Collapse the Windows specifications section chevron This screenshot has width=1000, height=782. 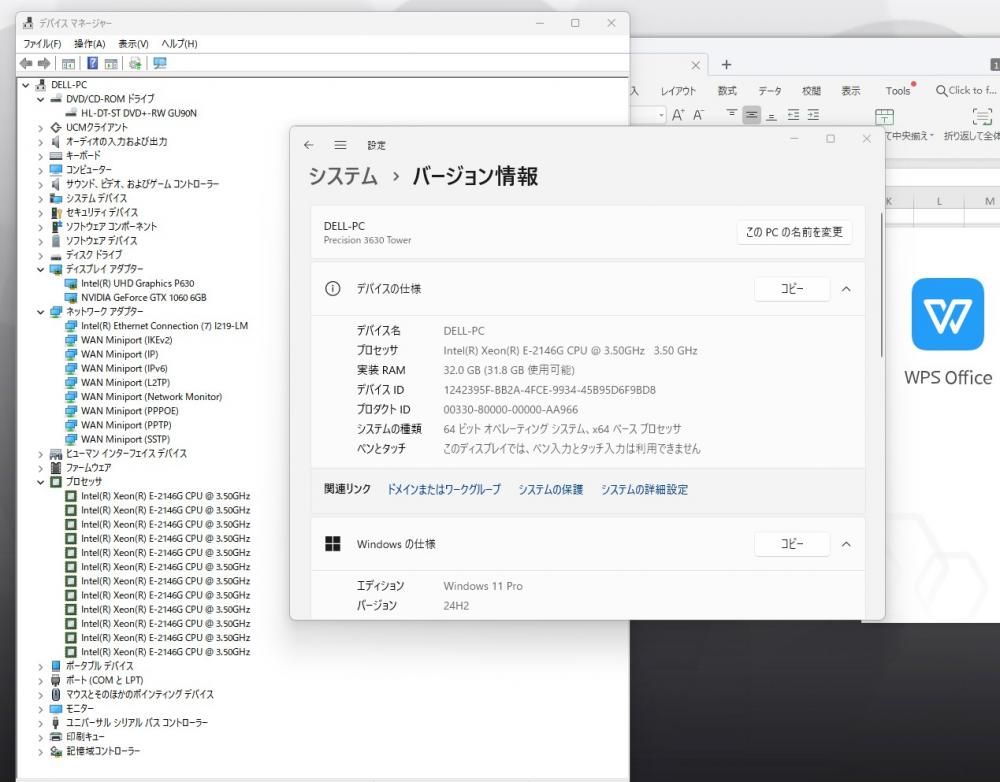coord(846,544)
